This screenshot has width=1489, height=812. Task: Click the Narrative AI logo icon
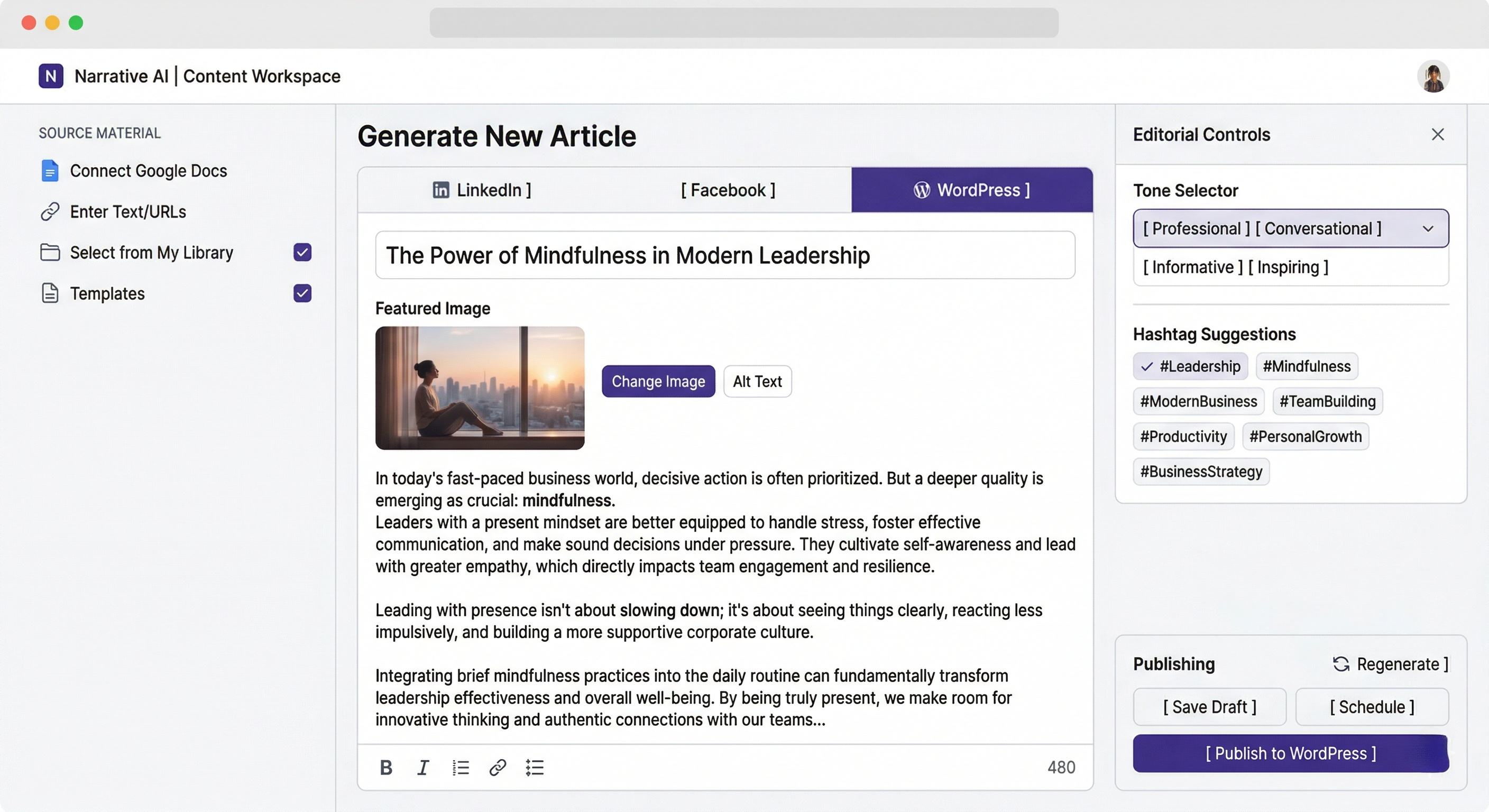point(51,76)
